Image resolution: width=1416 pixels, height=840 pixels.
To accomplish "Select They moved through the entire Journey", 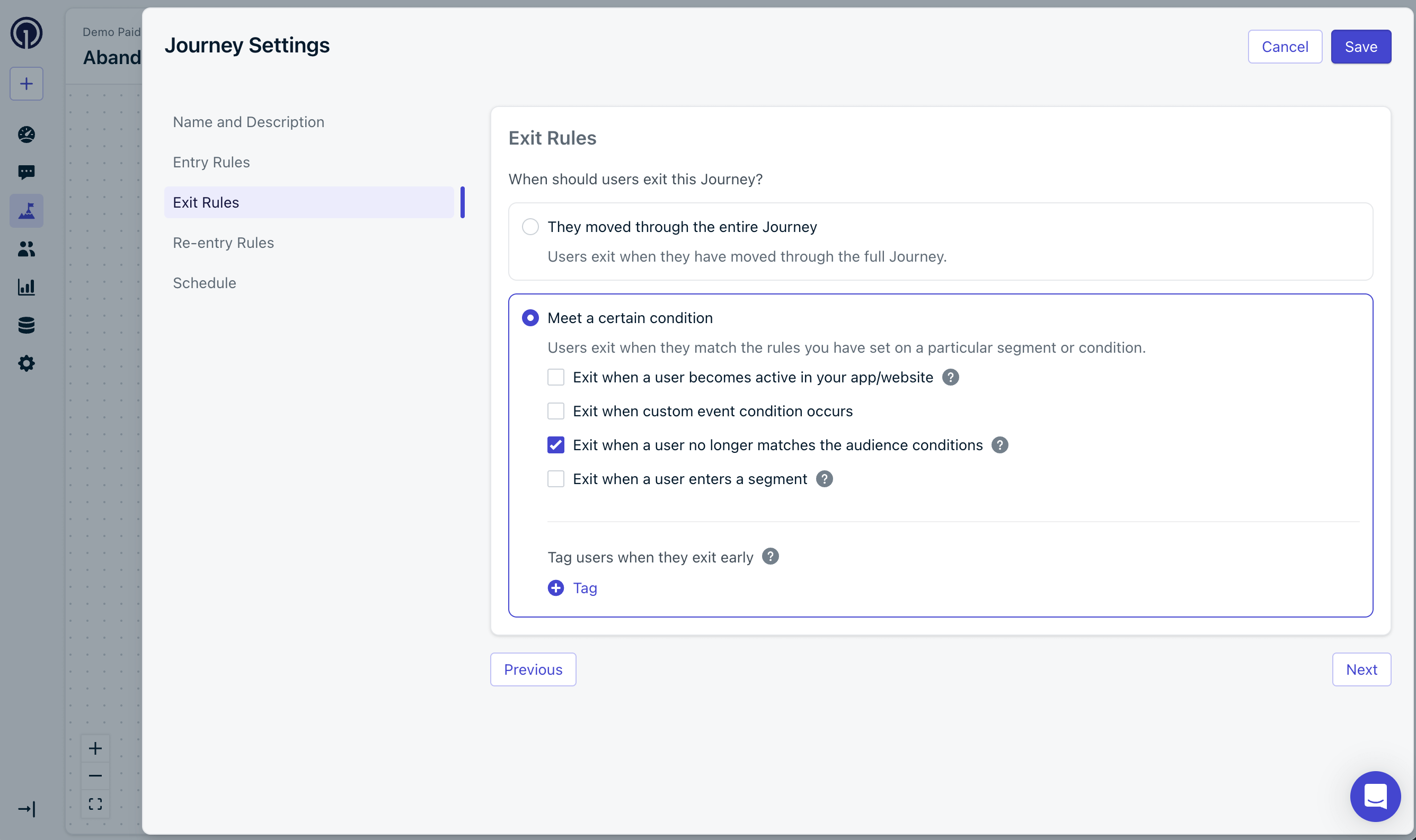I will coord(530,227).
